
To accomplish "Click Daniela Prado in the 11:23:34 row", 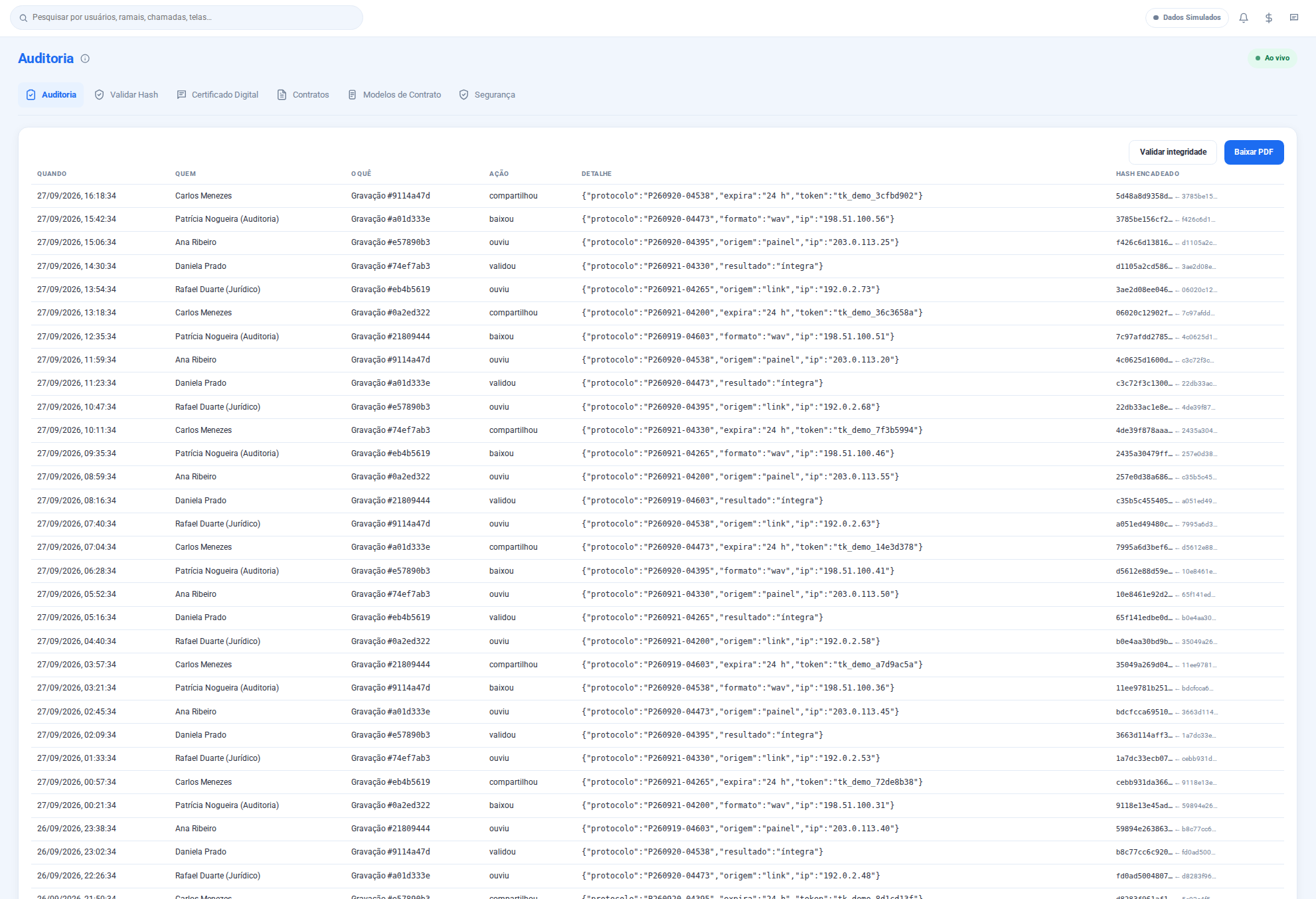I will coord(201,383).
